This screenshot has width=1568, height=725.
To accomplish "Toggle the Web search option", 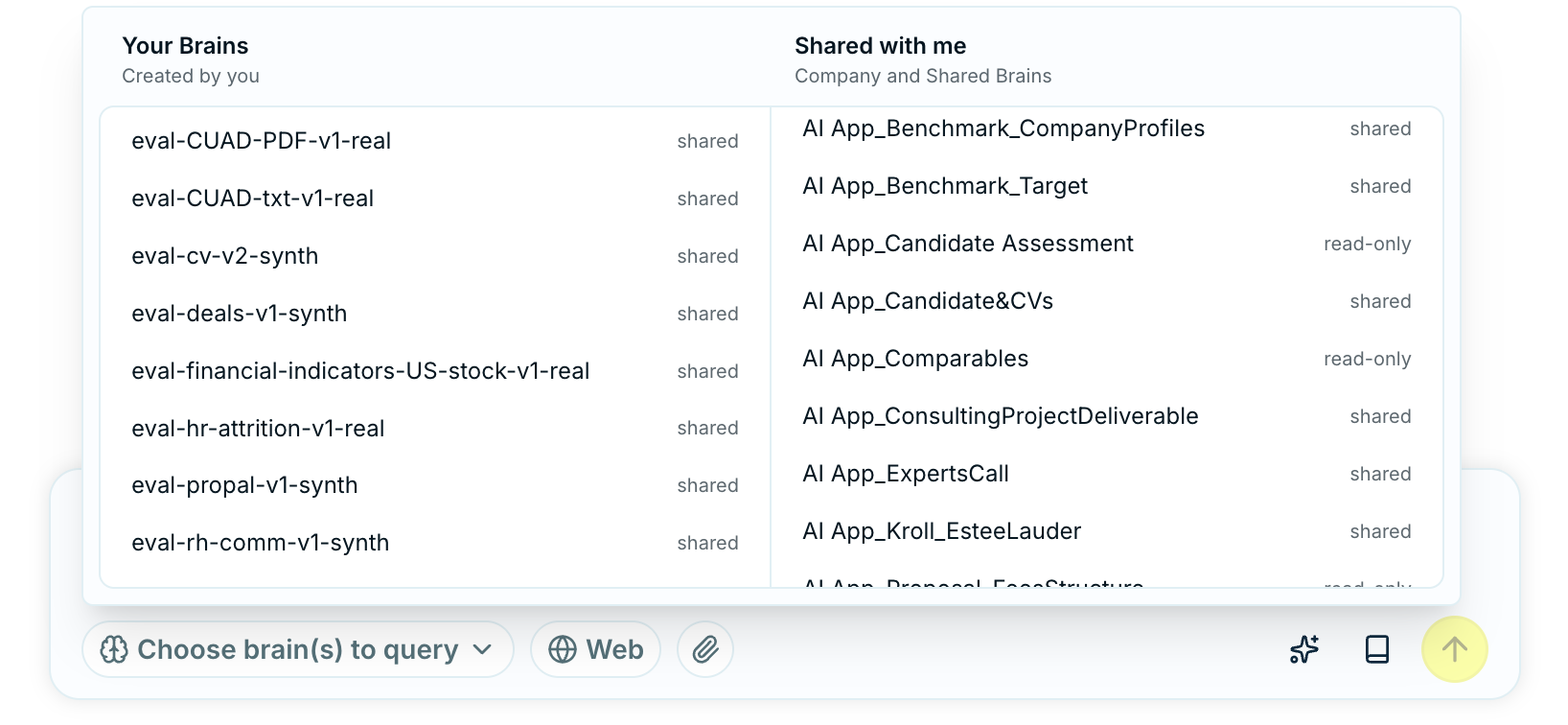I will (595, 649).
